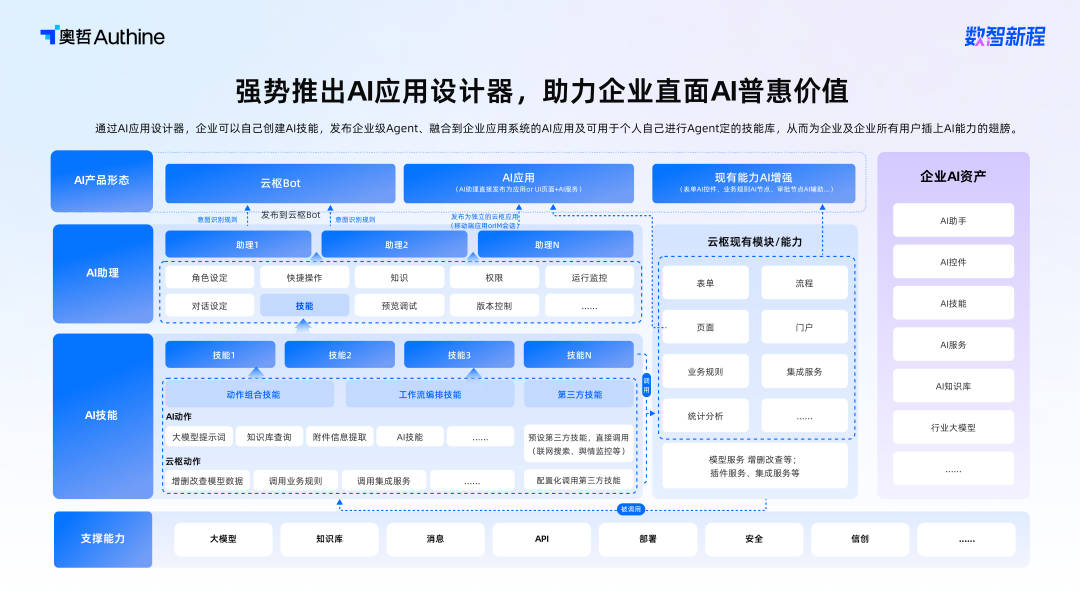Click the 数智新程 logo
1080x608 pixels.
[1004, 36]
